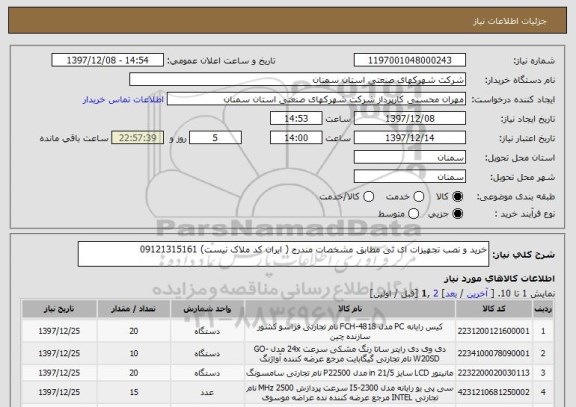Click the نام کالا column header
576x407 pixels.
click(350, 309)
